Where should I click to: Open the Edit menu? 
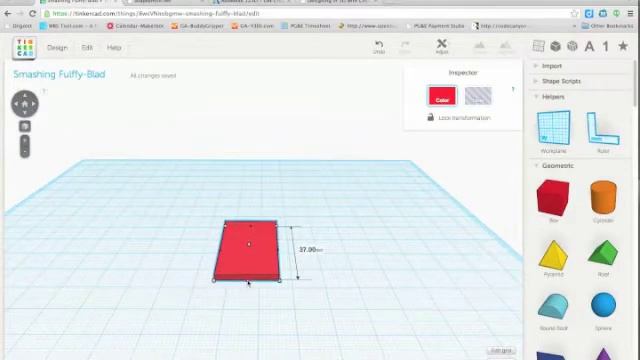(87, 48)
